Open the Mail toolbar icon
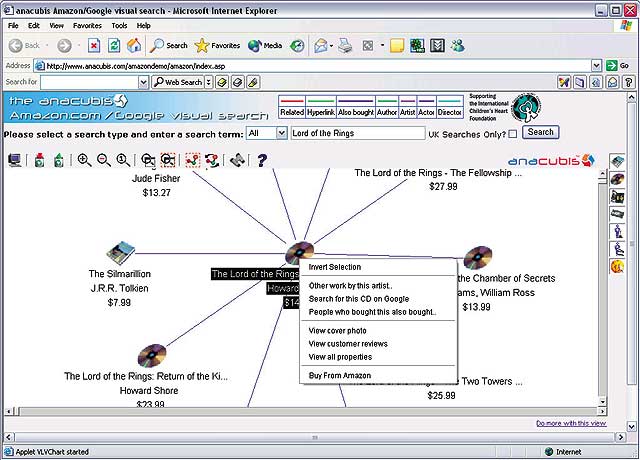 coord(320,46)
